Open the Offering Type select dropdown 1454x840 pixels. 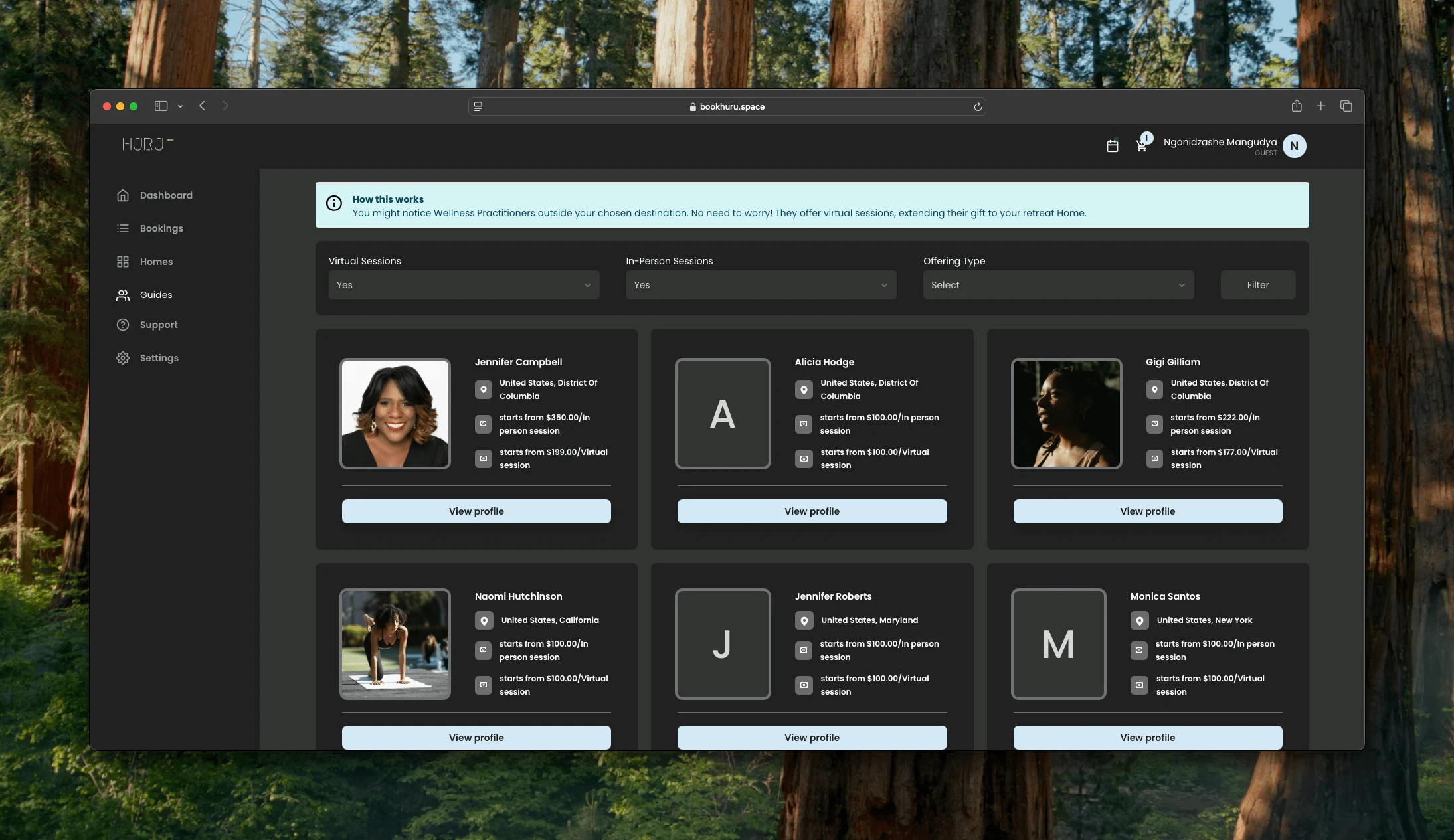tap(1058, 285)
